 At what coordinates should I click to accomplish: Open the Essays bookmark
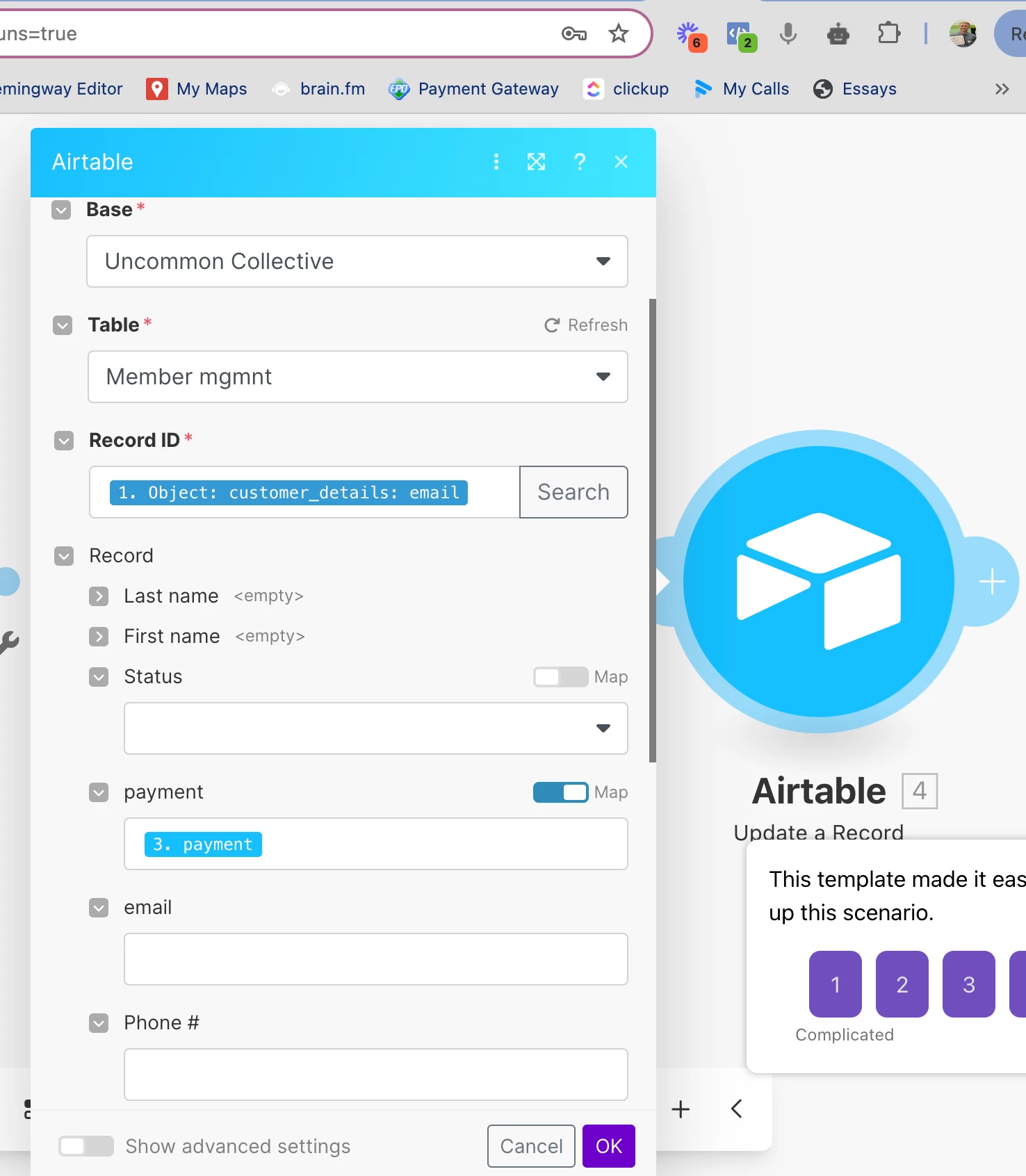855,89
